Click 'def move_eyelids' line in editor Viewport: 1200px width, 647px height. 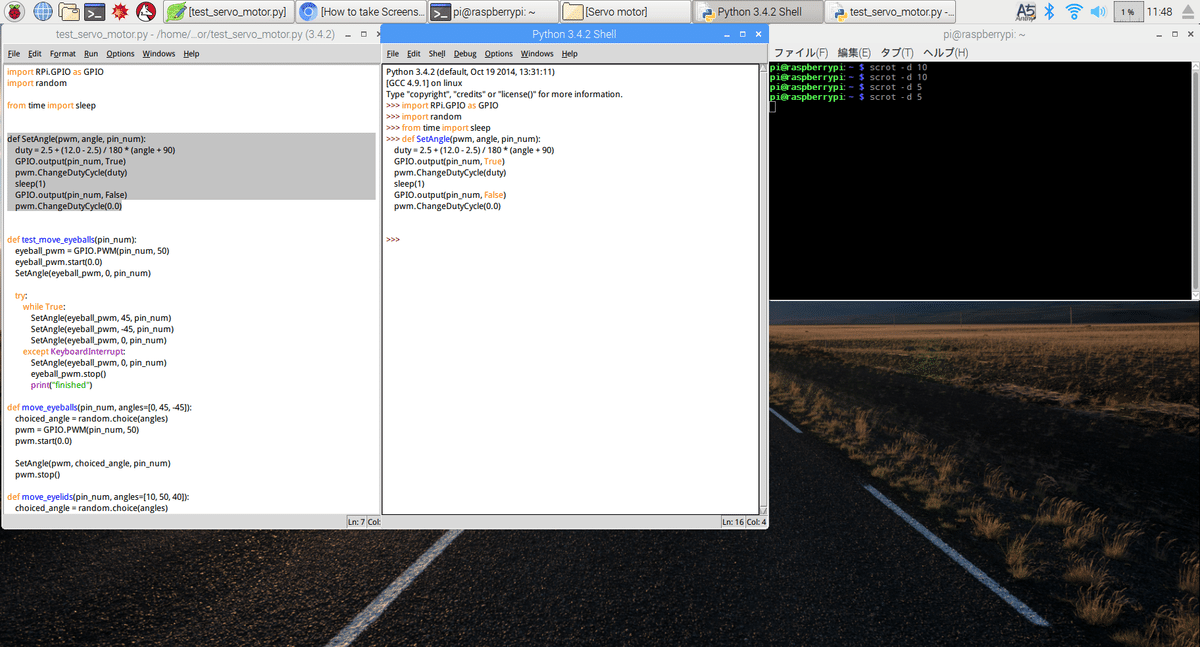pos(98,497)
